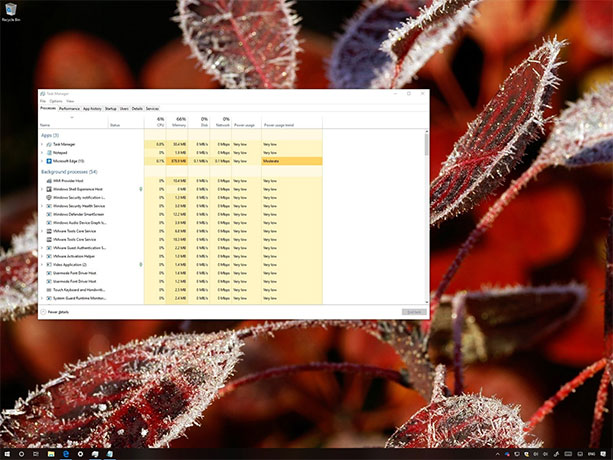
Task: Click the Task Manager process icon
Action: (x=49, y=144)
